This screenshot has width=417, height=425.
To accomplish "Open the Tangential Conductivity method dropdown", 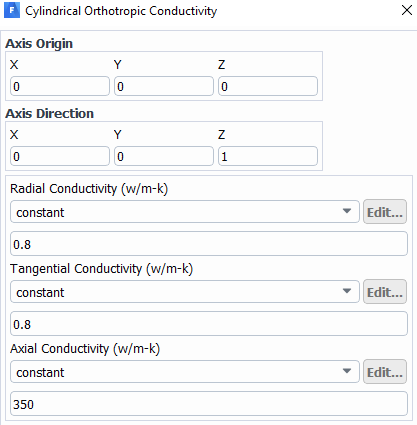I will click(185, 292).
